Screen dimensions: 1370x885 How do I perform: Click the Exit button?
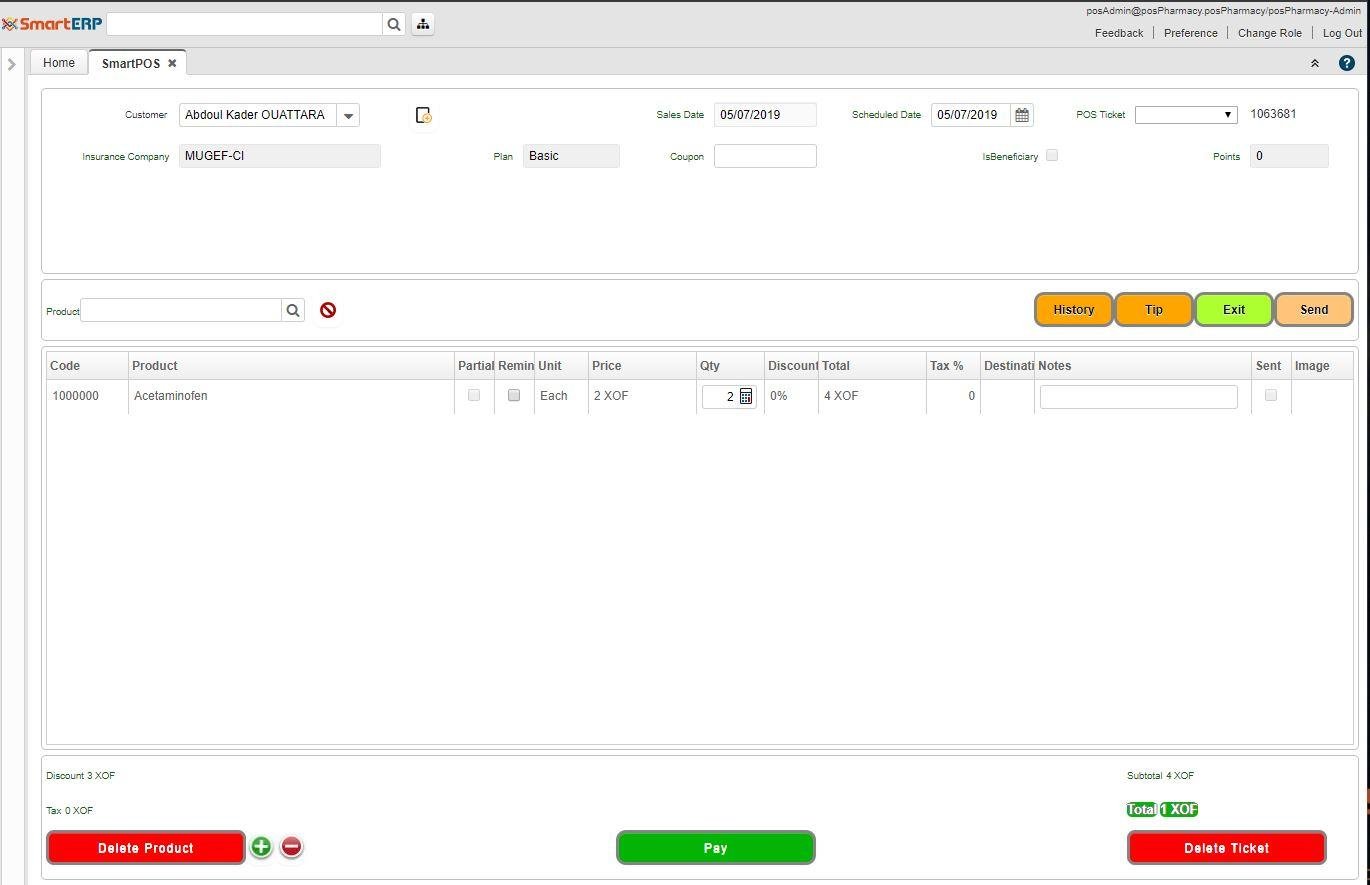click(1234, 310)
